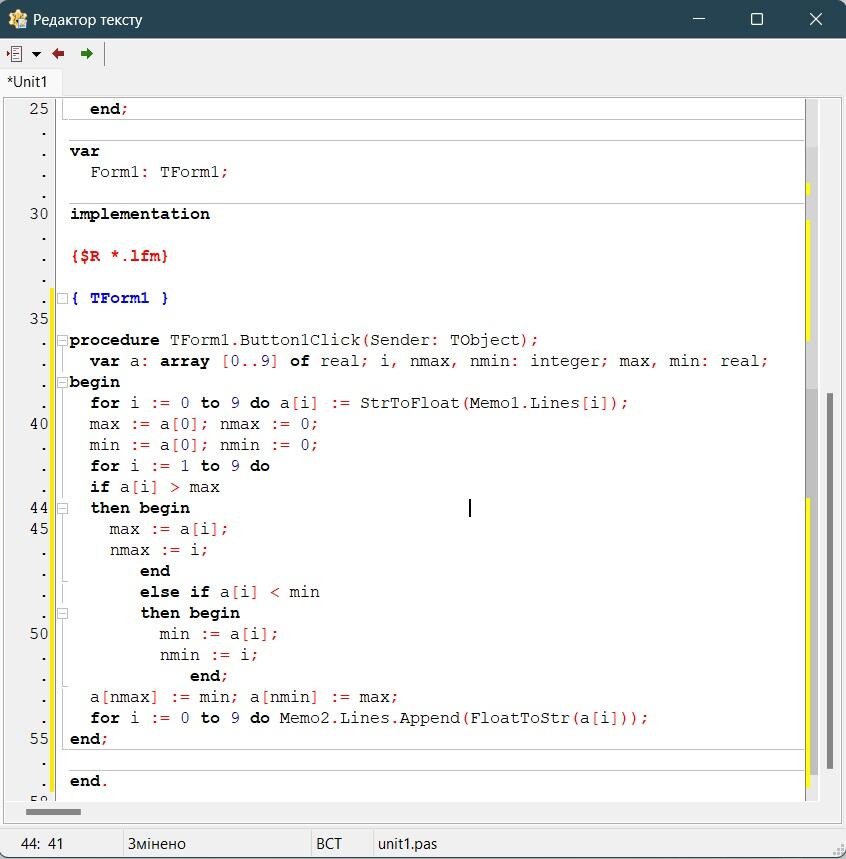Click line number 25 in the gutter
This screenshot has height=859, width=846.
click(39, 109)
